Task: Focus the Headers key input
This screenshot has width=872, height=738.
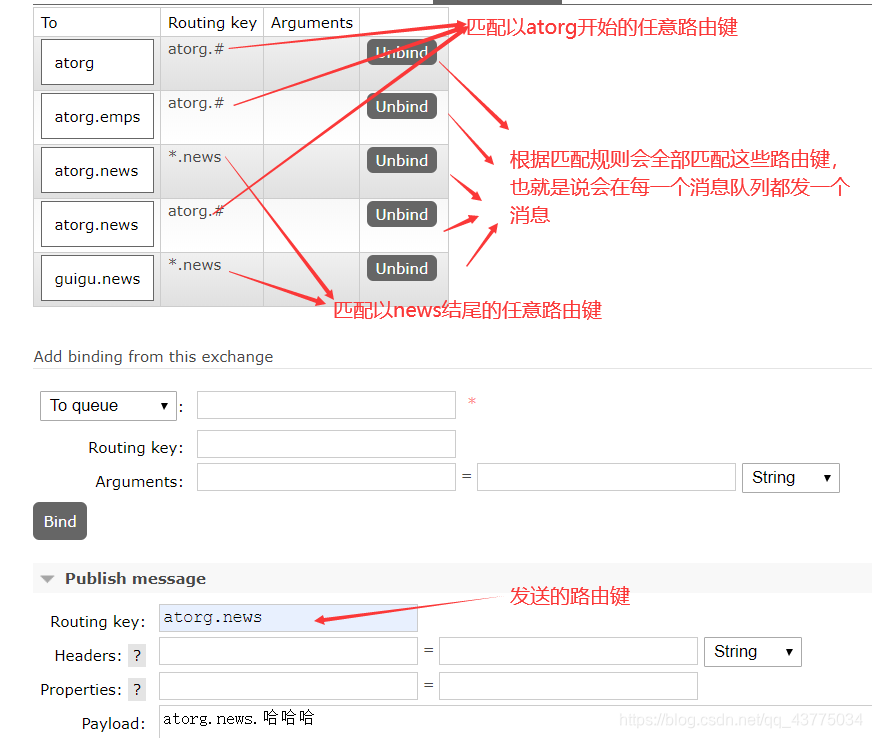Action: (x=288, y=651)
